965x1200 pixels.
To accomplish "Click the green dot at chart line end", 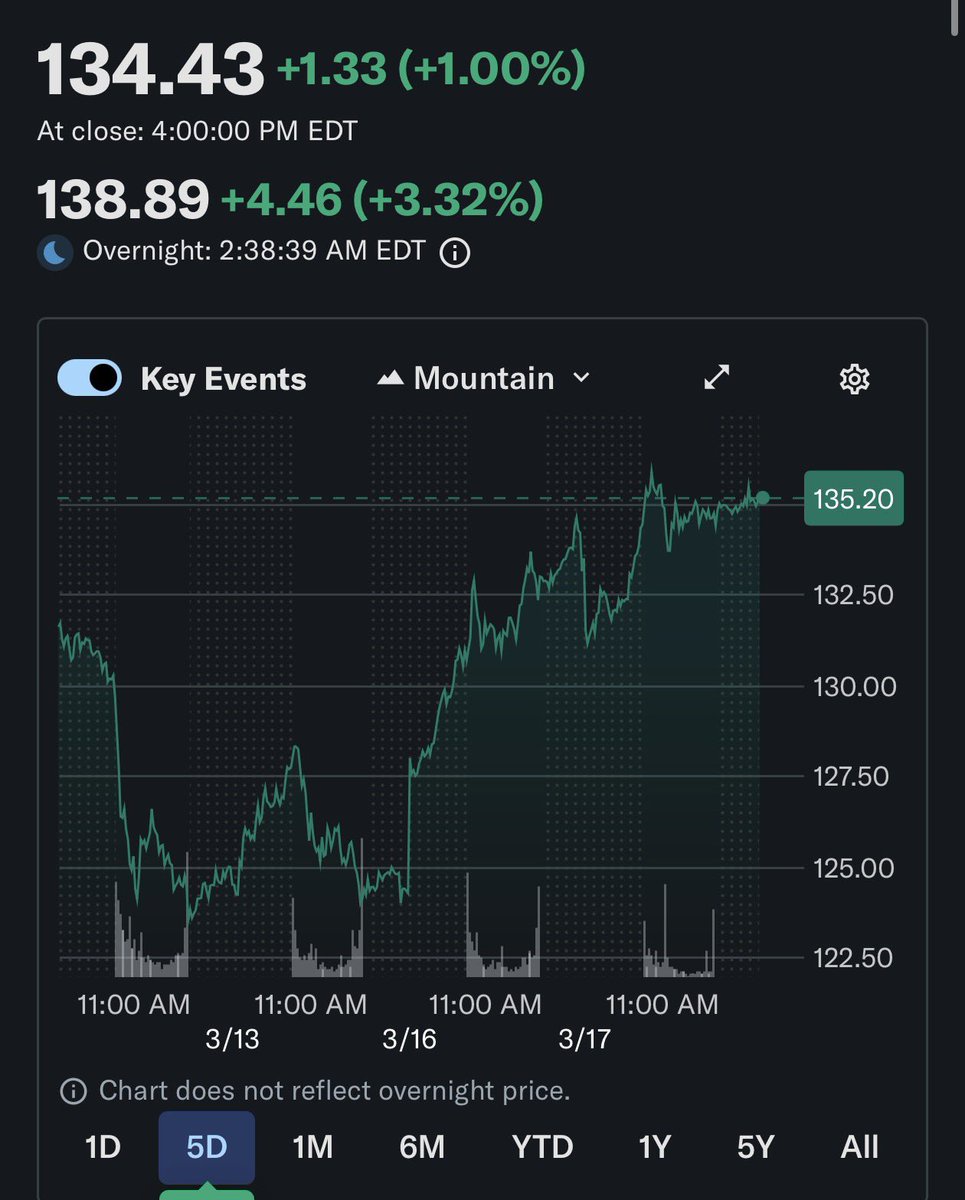I will (x=763, y=497).
